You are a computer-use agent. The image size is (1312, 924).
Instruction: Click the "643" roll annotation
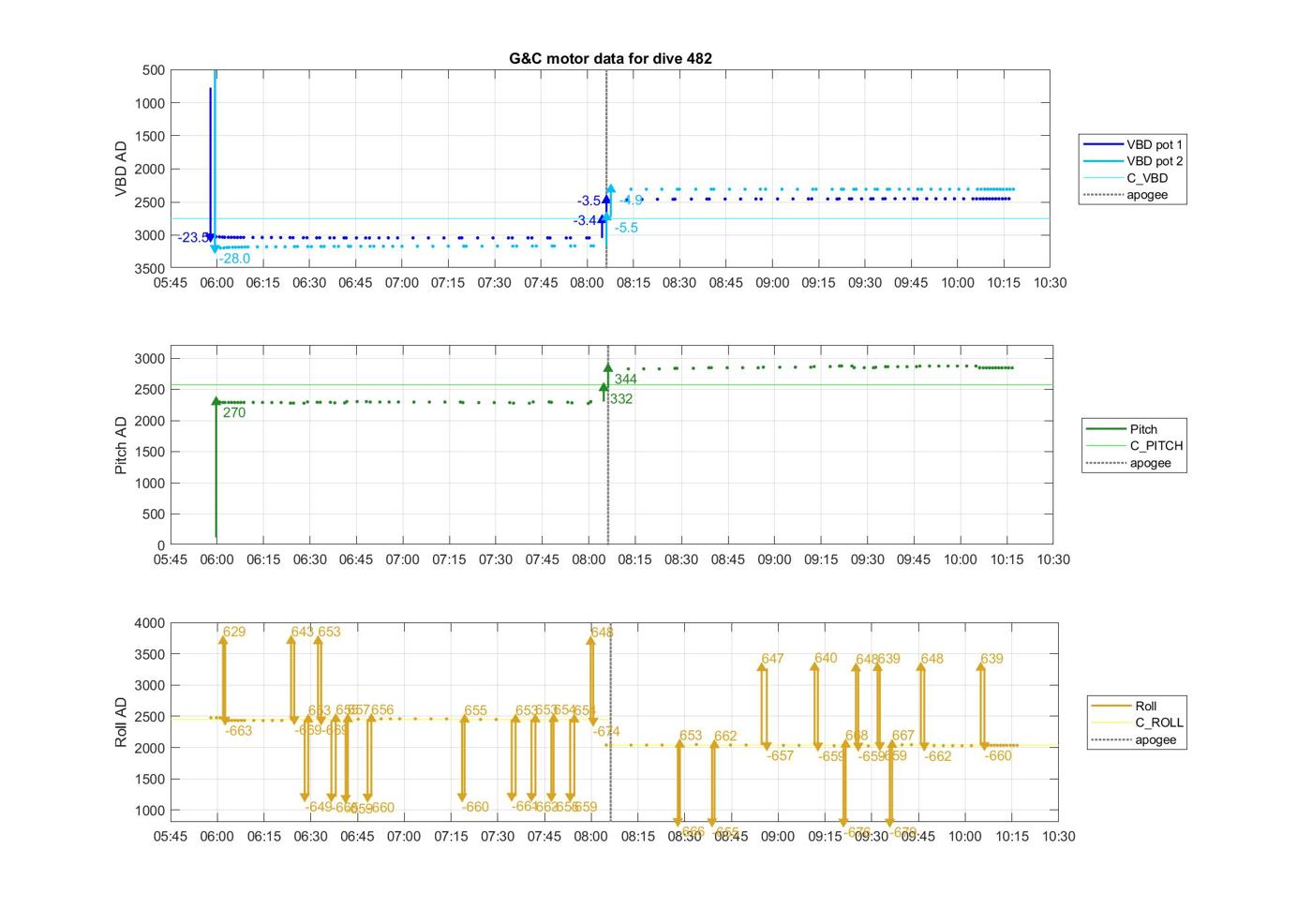click(x=302, y=632)
